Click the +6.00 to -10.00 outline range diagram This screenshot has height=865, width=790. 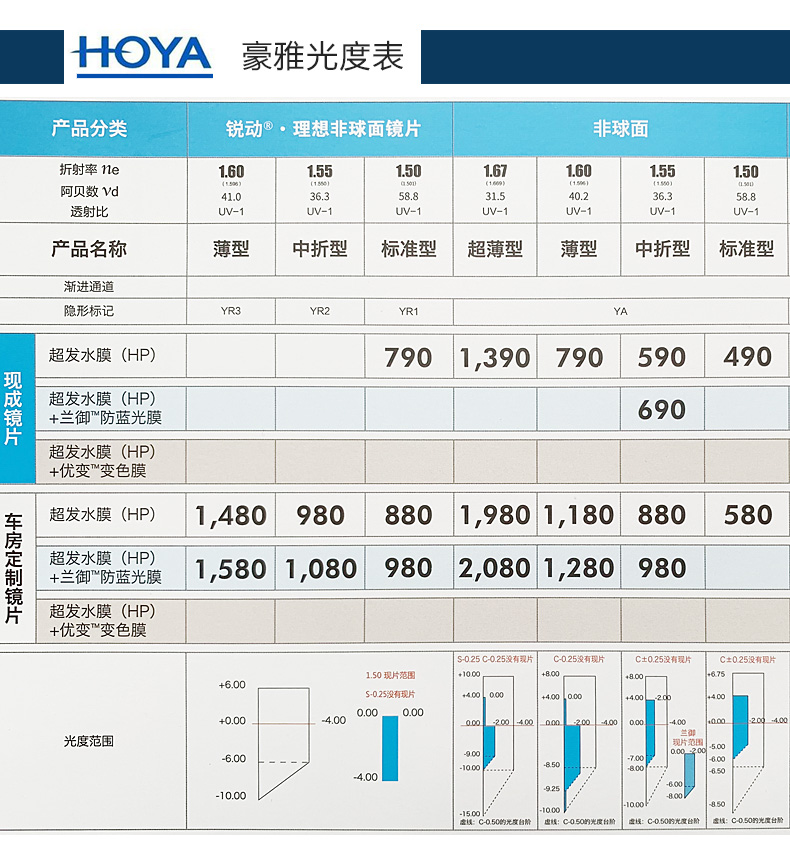[x=282, y=742]
